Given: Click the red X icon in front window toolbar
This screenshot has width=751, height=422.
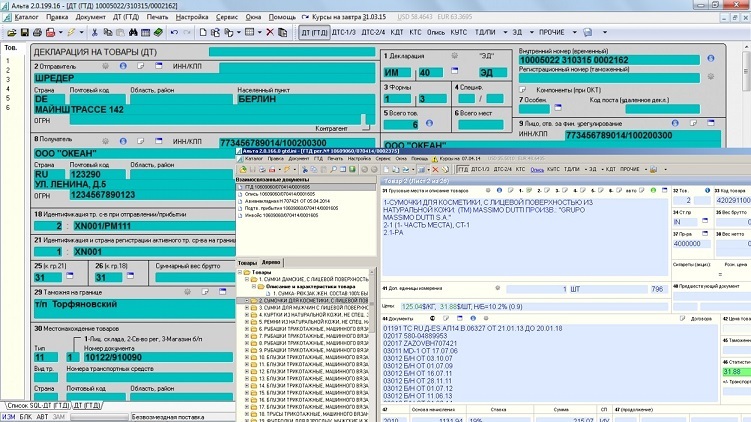Looking at the screenshot, I should (x=435, y=170).
